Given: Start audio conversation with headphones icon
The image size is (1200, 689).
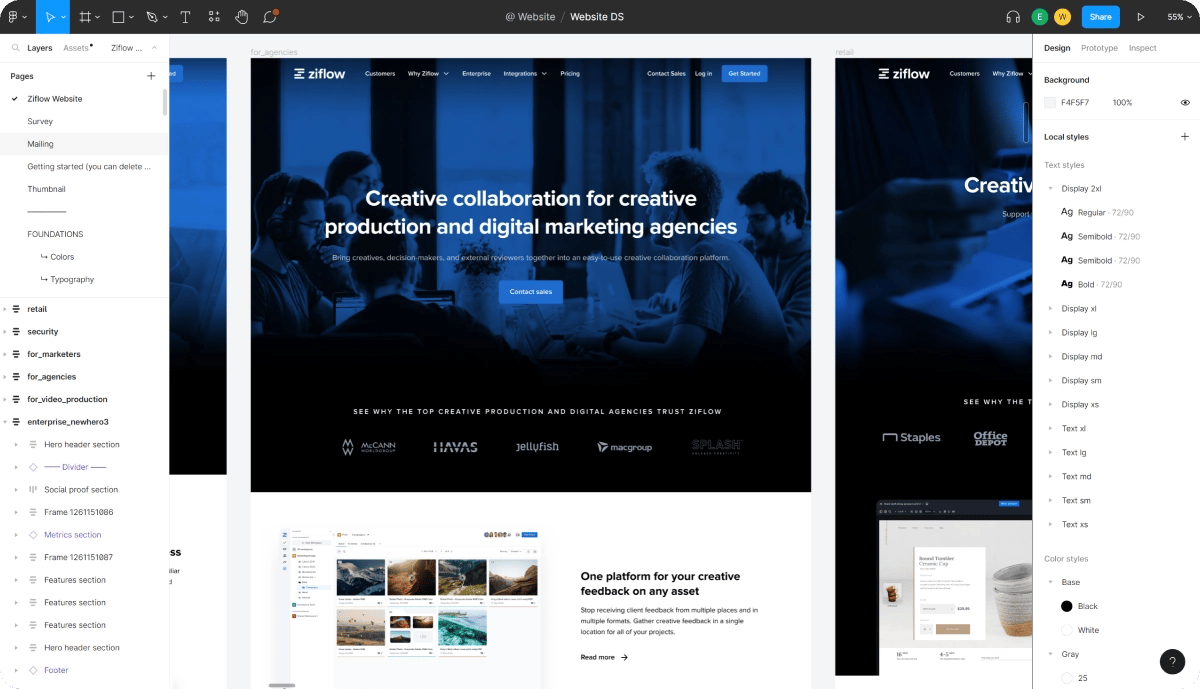Looking at the screenshot, I should pos(1013,17).
